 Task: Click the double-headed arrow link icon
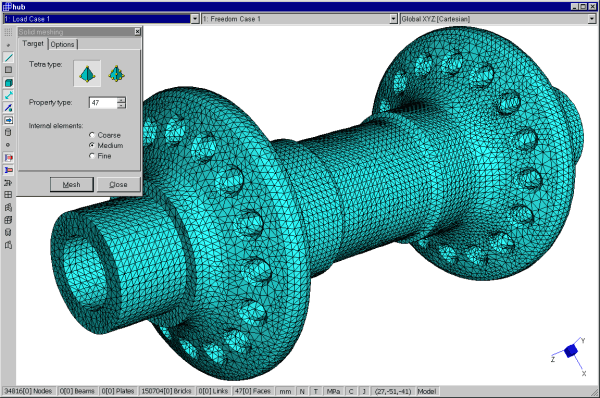[8, 95]
